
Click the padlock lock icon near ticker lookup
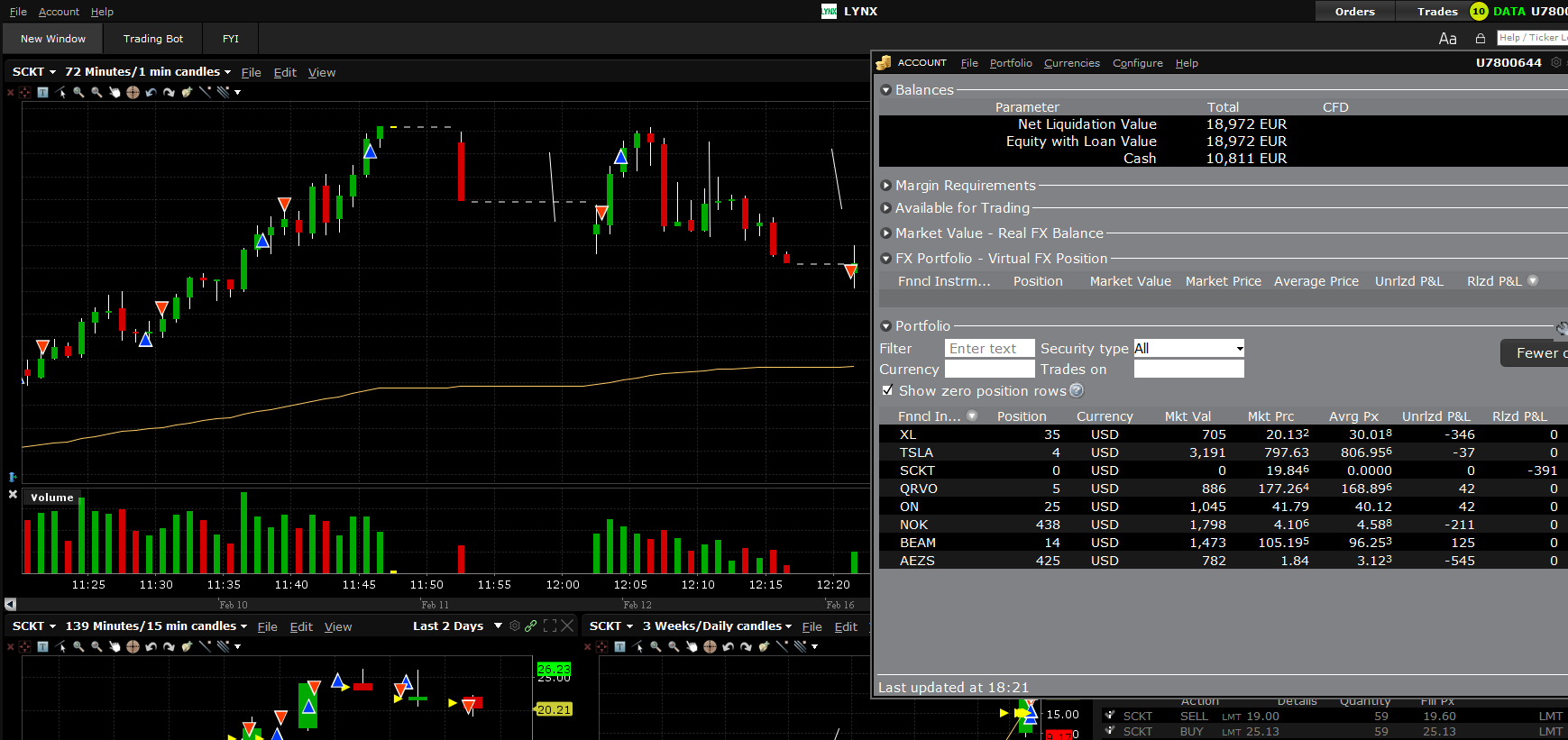coord(1480,39)
